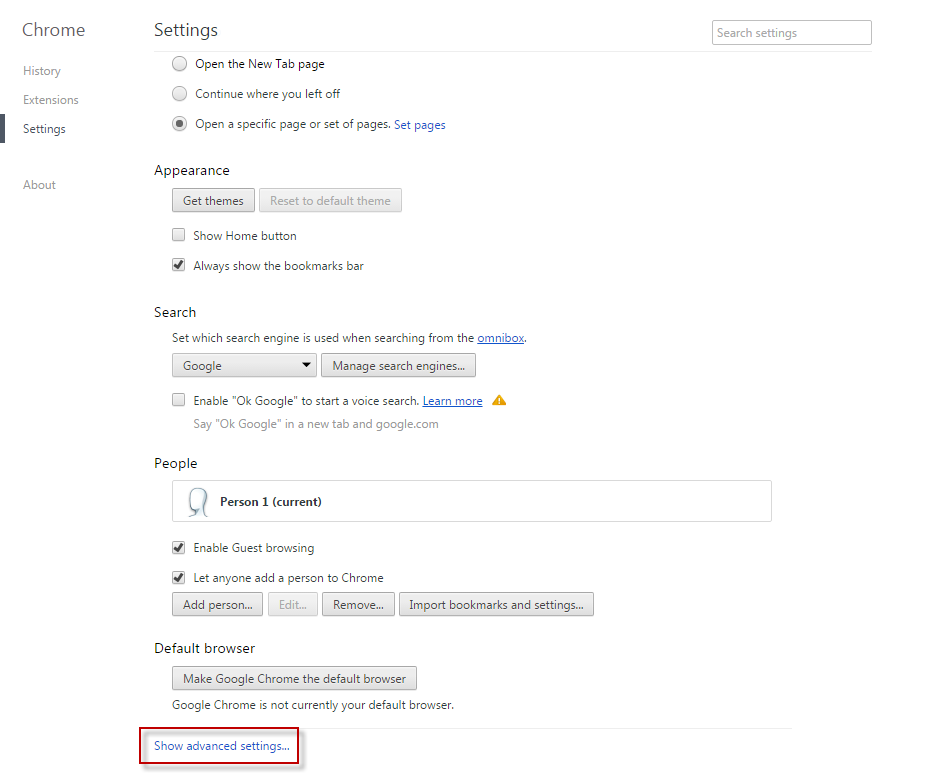Open the Set pages link
The image size is (936, 773).
(x=420, y=125)
